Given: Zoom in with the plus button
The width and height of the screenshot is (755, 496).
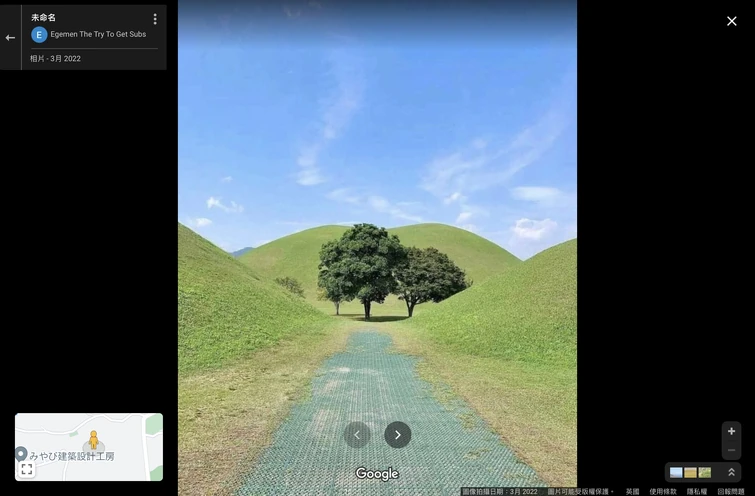Looking at the screenshot, I should click(731, 431).
